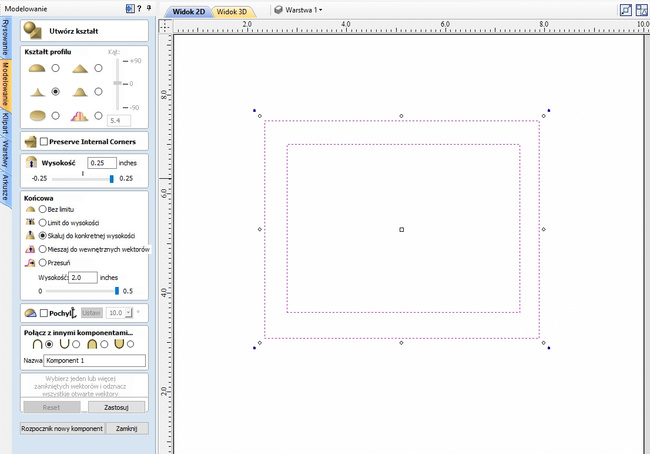Select Skaluj do konkretnej wysokości option
The height and width of the screenshot is (454, 650).
pos(42,236)
